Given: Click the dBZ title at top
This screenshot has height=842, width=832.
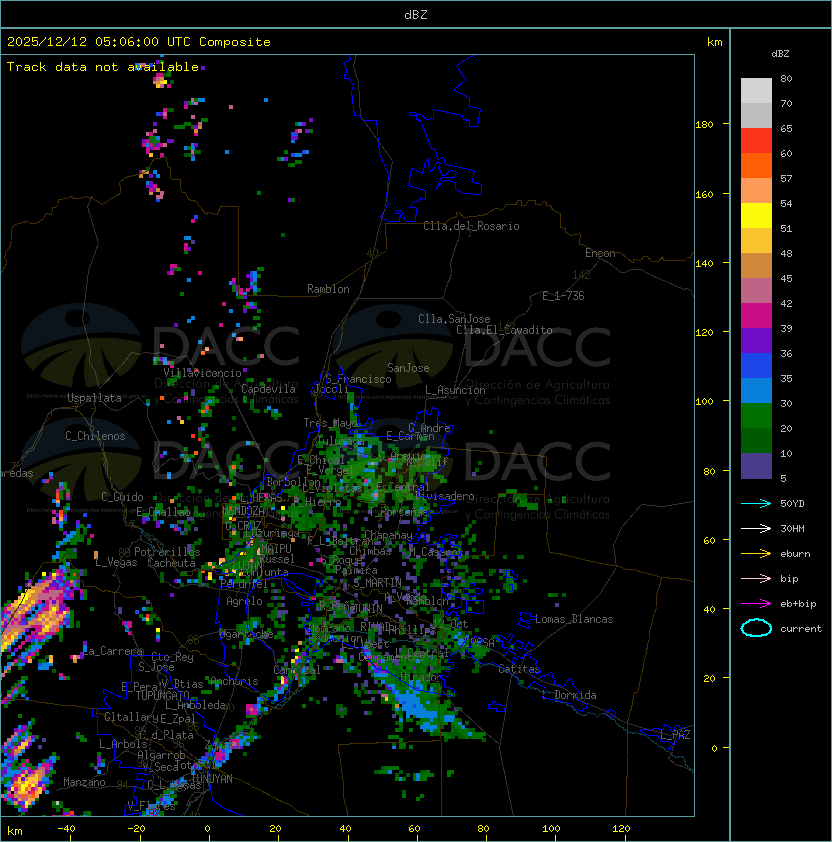Looking at the screenshot, I should 416,14.
